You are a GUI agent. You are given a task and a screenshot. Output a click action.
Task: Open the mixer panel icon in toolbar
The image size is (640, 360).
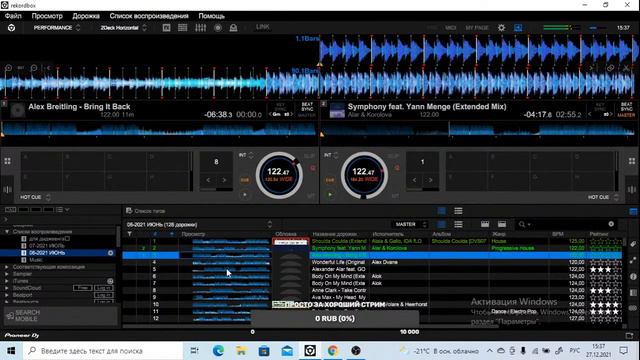point(200,27)
